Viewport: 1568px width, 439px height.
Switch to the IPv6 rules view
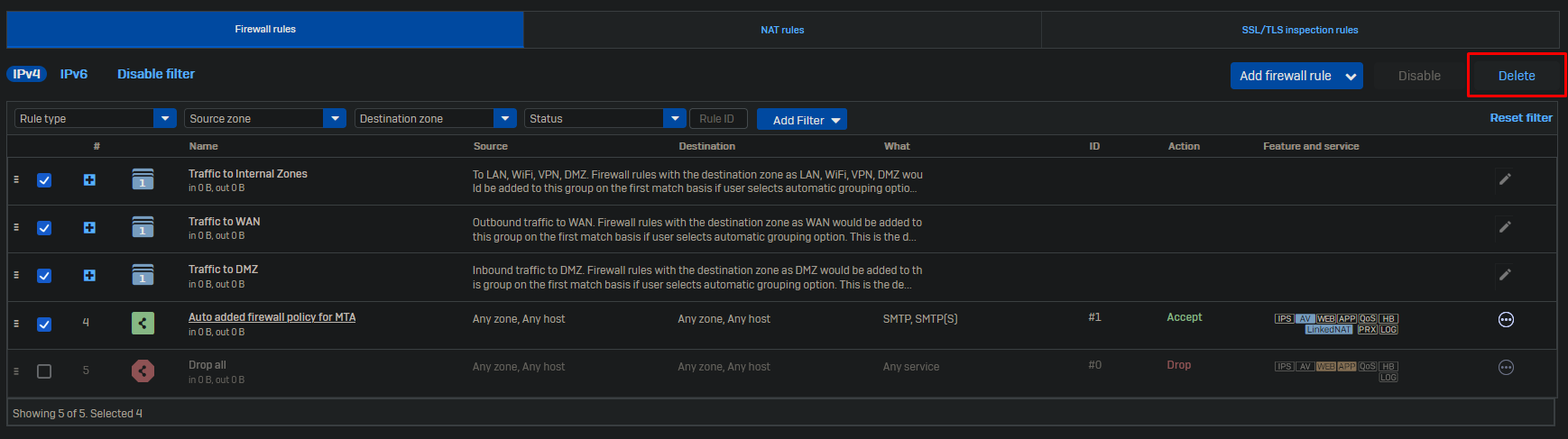click(x=74, y=74)
